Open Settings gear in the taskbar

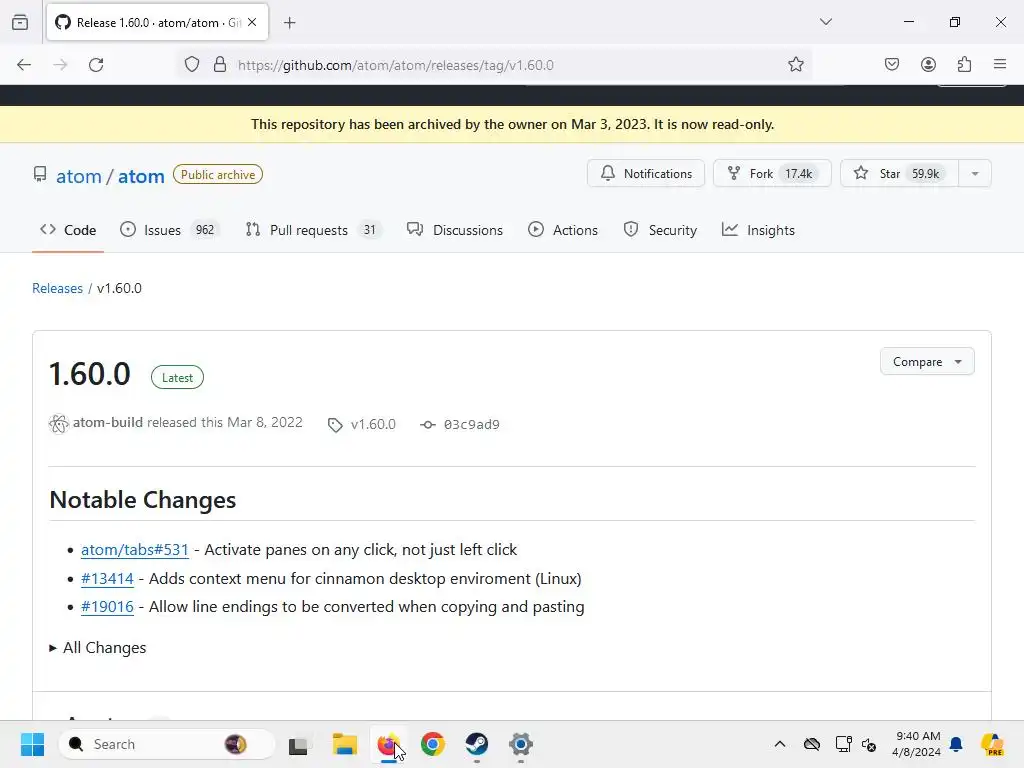click(x=520, y=744)
